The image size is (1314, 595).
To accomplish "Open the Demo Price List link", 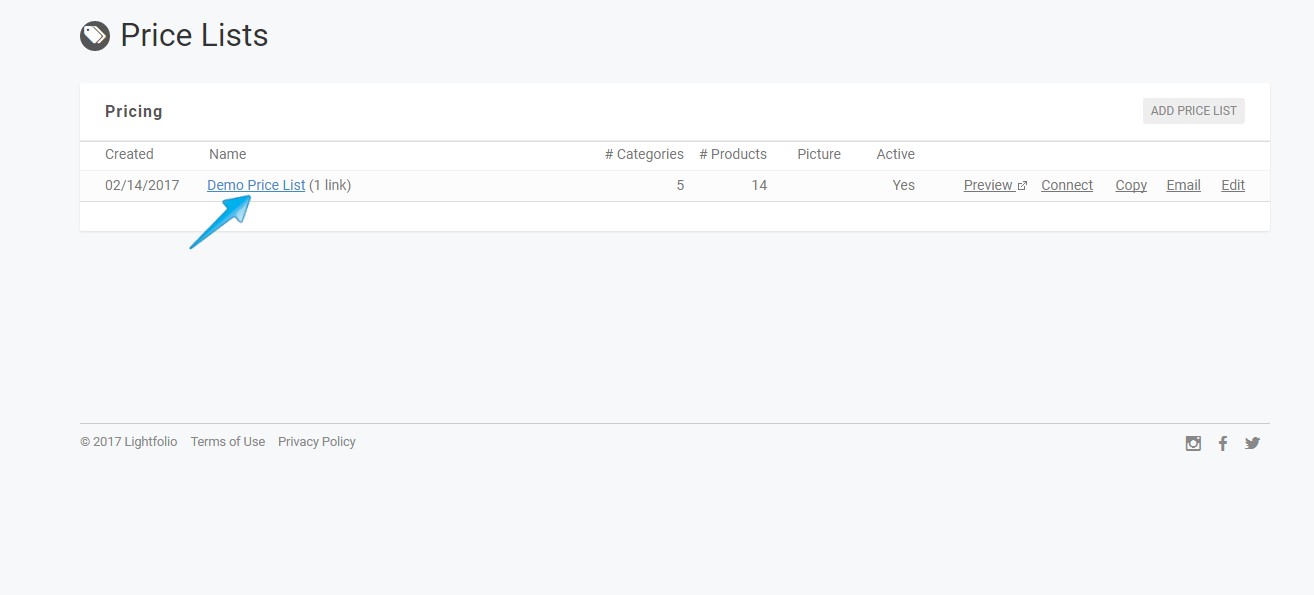I will [256, 185].
